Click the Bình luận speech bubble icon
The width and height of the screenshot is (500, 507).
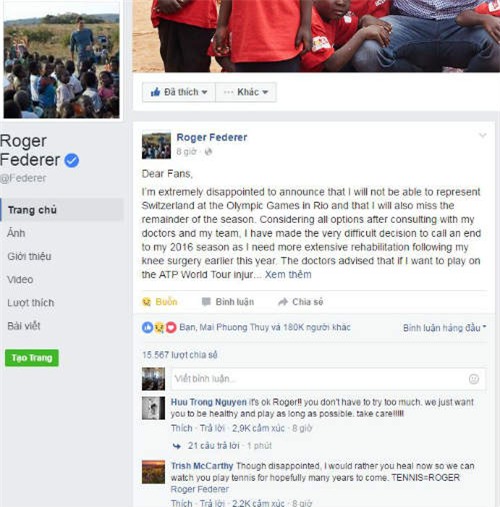pyautogui.click(x=206, y=302)
